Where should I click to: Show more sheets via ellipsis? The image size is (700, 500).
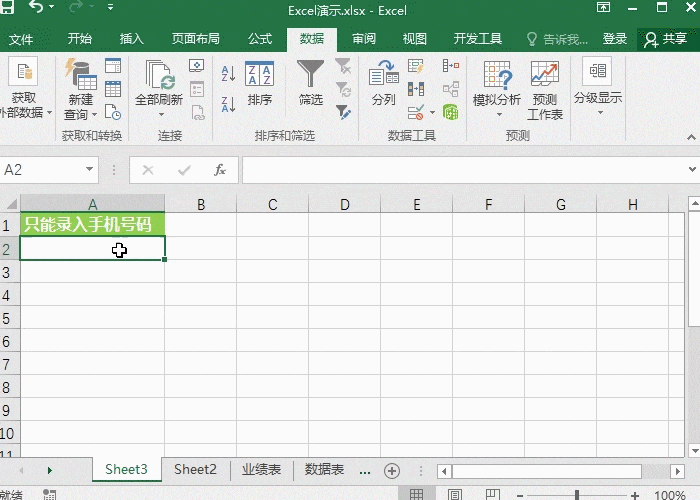365,471
